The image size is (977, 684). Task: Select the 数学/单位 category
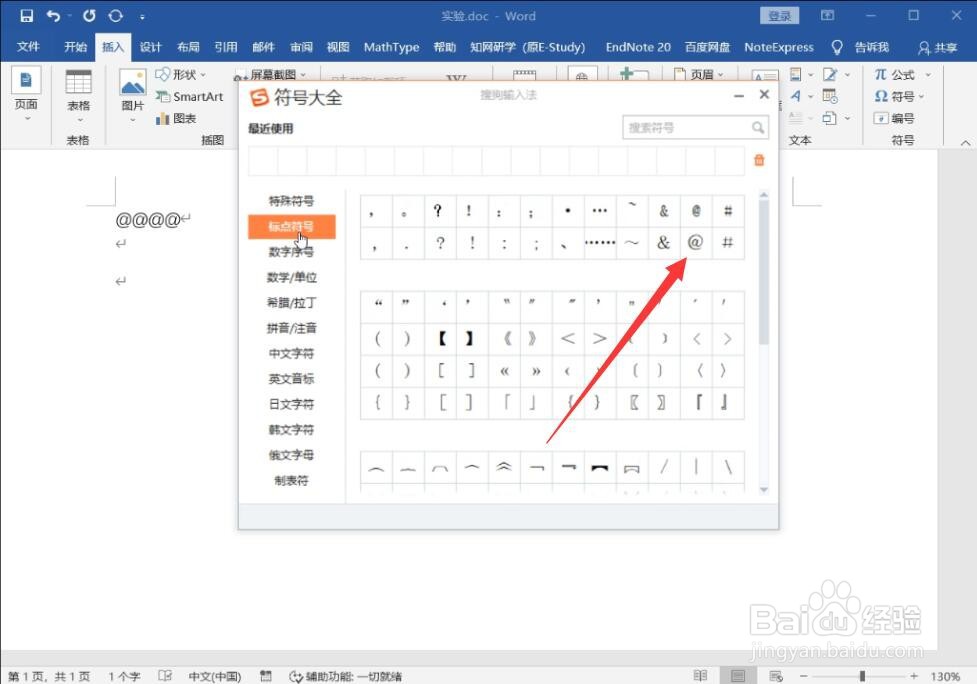point(291,277)
